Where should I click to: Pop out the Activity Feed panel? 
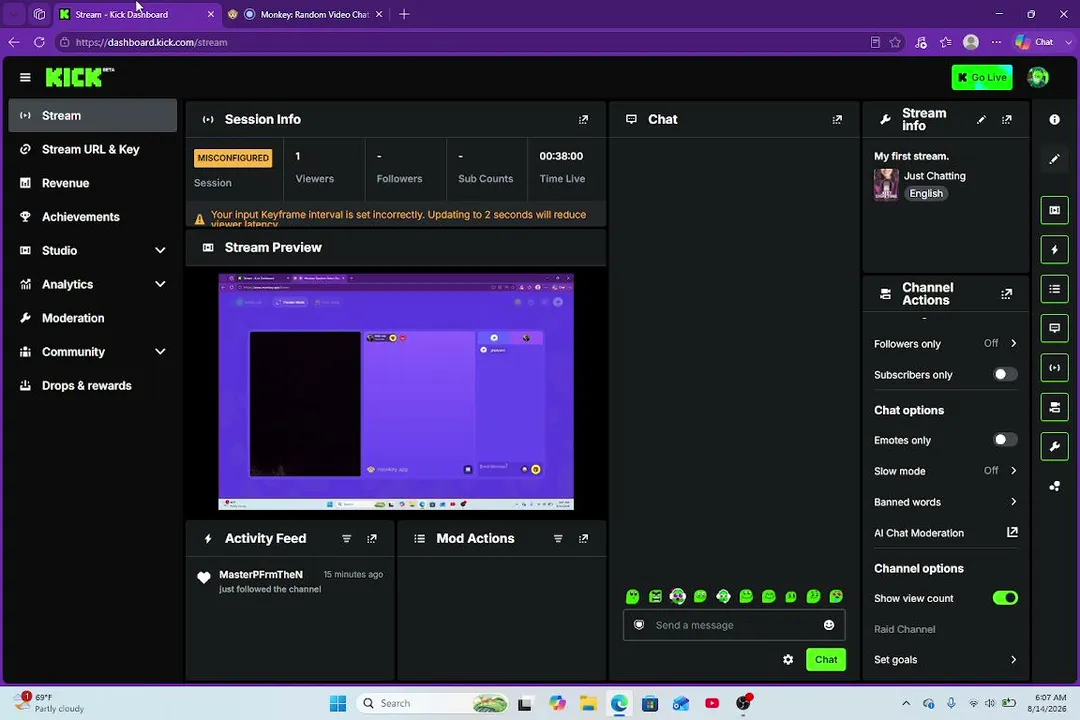point(372,538)
